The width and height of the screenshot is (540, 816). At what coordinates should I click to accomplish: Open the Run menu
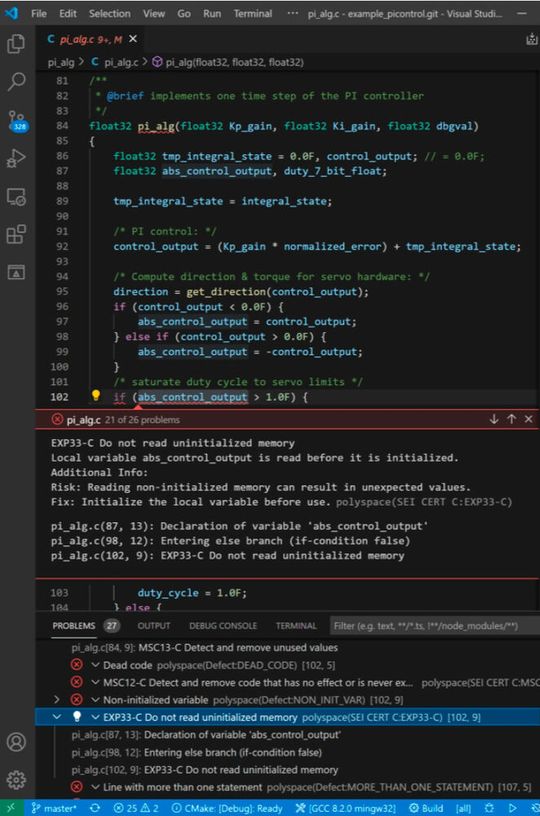pos(212,14)
